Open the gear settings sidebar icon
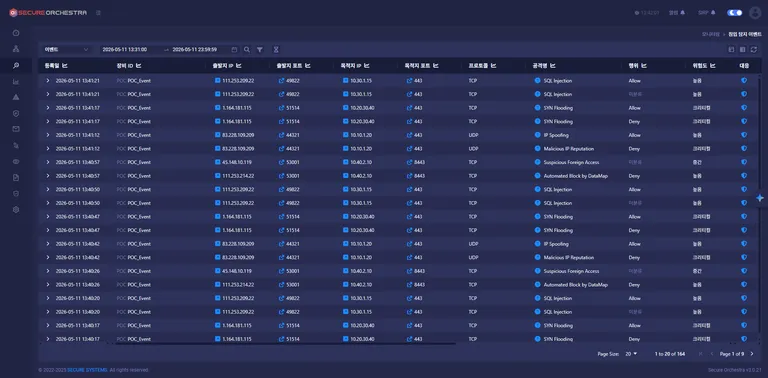The width and height of the screenshot is (768, 378). 16,210
